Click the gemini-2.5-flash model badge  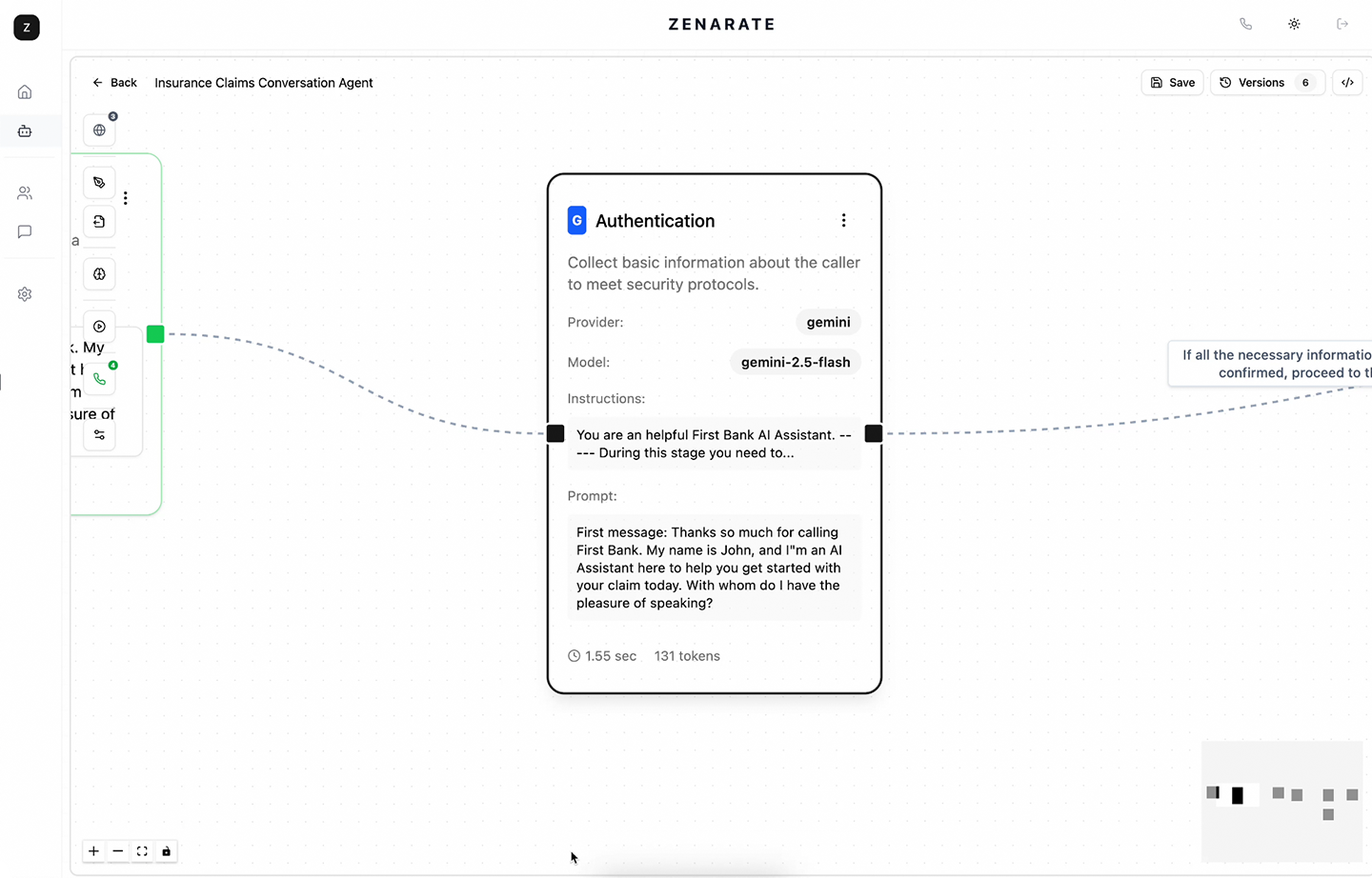796,363
